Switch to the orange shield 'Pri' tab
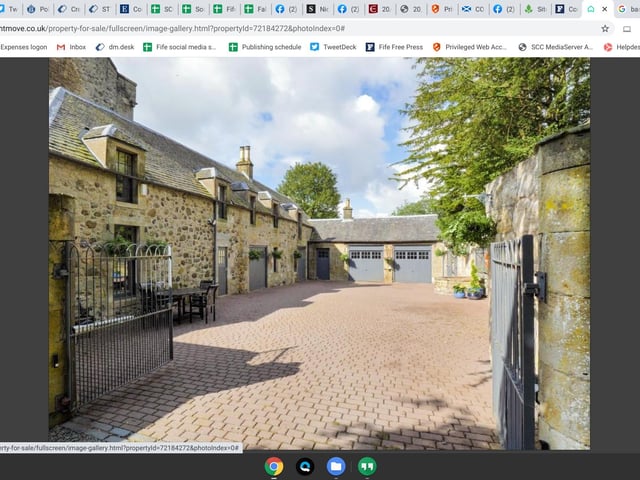Screen dimensions: 640x480 pos(442,9)
